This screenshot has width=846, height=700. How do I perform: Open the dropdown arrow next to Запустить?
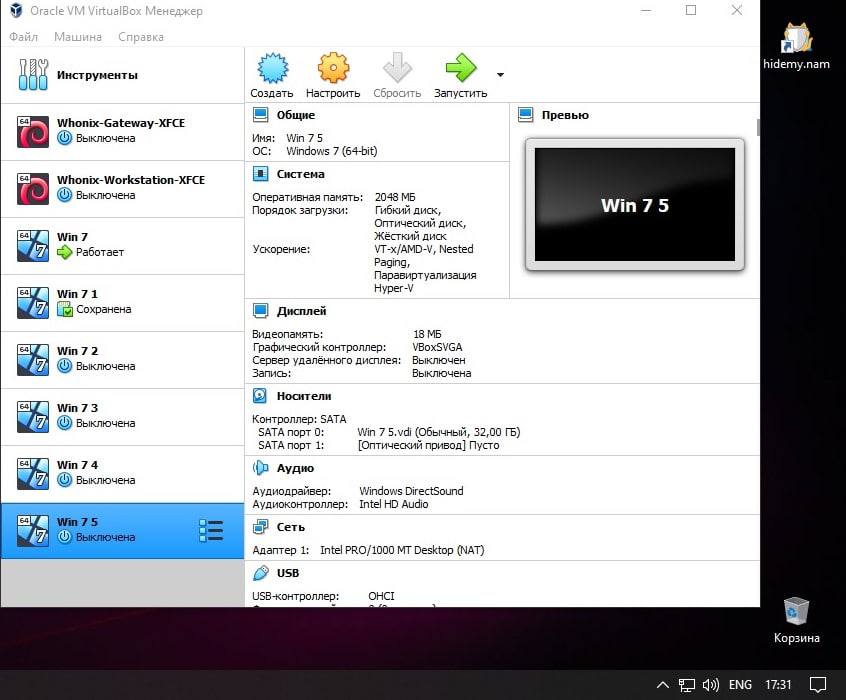click(500, 74)
